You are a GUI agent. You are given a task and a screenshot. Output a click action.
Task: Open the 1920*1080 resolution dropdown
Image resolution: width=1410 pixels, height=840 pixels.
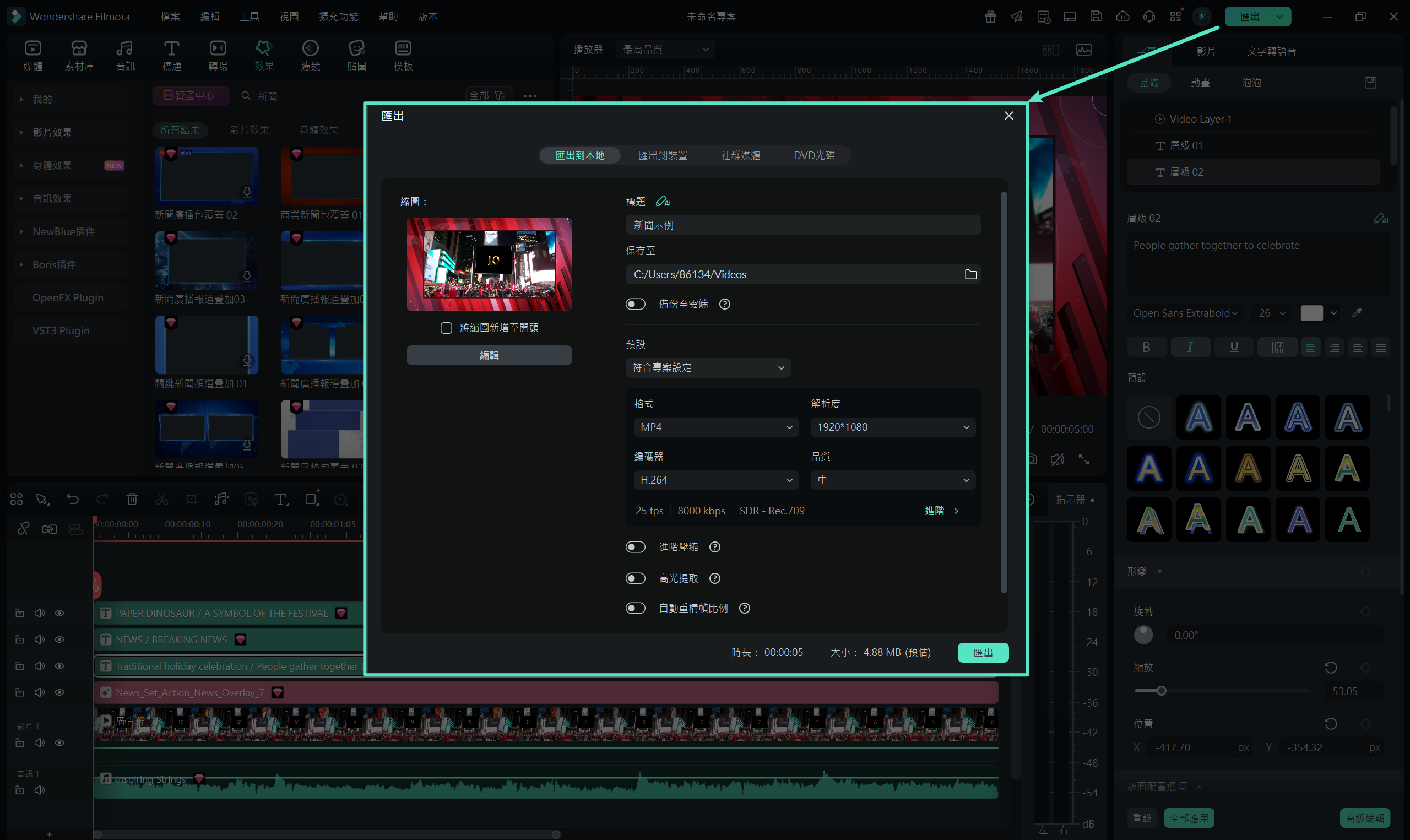pyautogui.click(x=892, y=427)
